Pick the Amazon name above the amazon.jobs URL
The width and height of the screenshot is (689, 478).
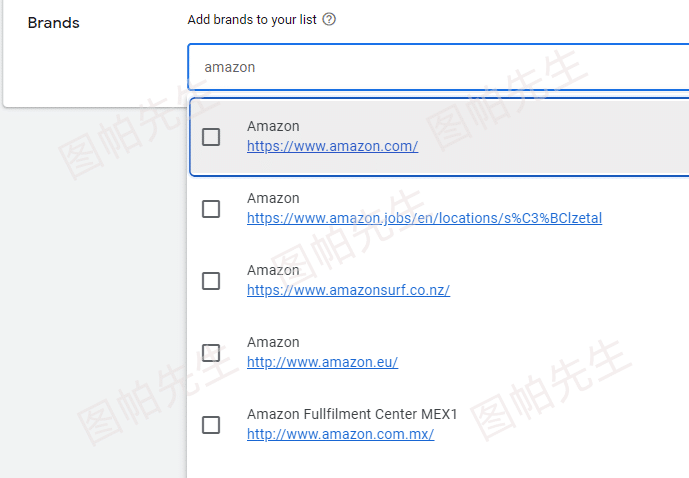[273, 198]
